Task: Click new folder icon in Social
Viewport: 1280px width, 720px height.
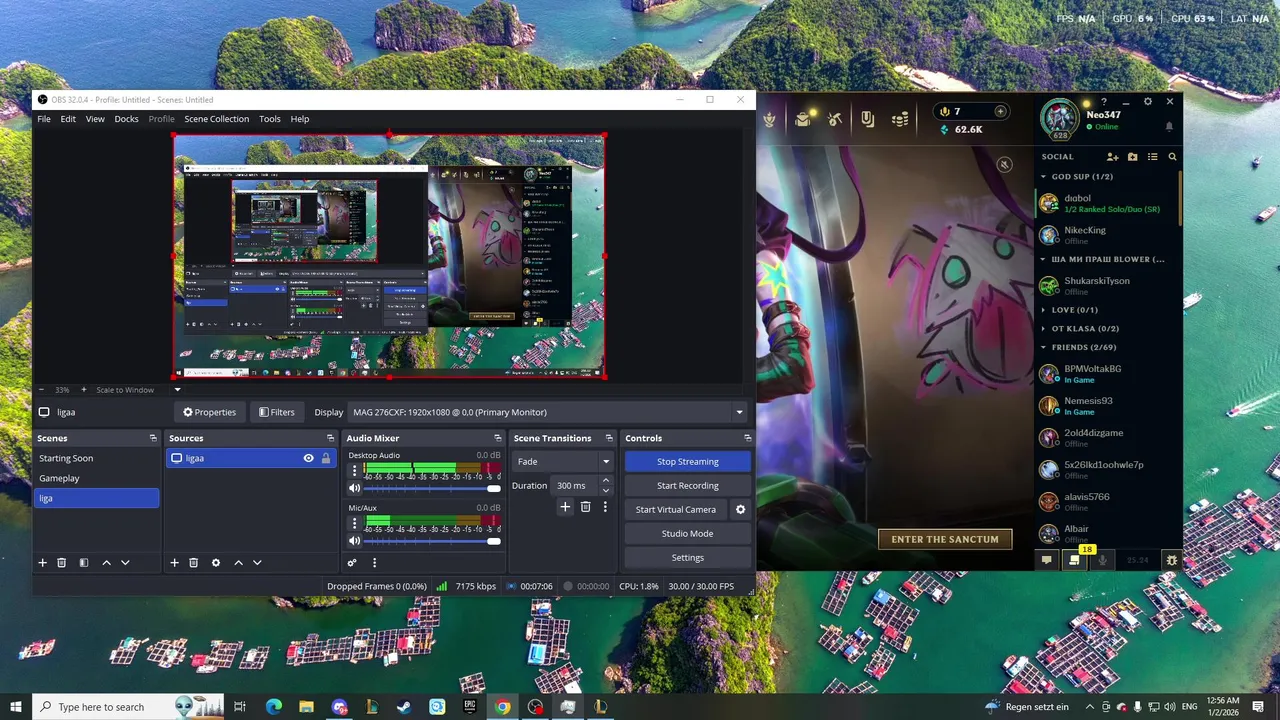Action: [1132, 157]
